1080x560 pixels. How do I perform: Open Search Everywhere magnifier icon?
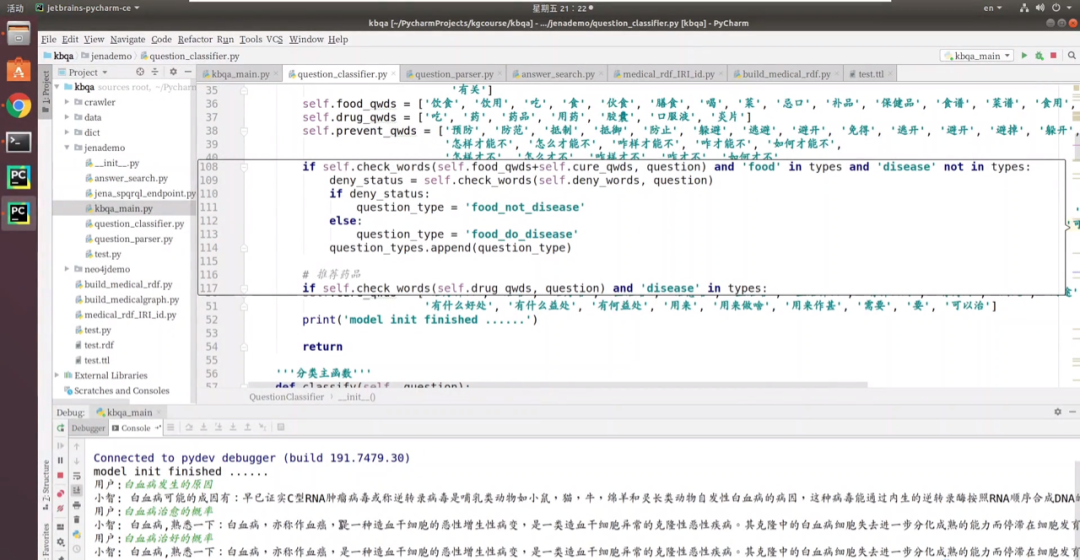(x=1071, y=56)
